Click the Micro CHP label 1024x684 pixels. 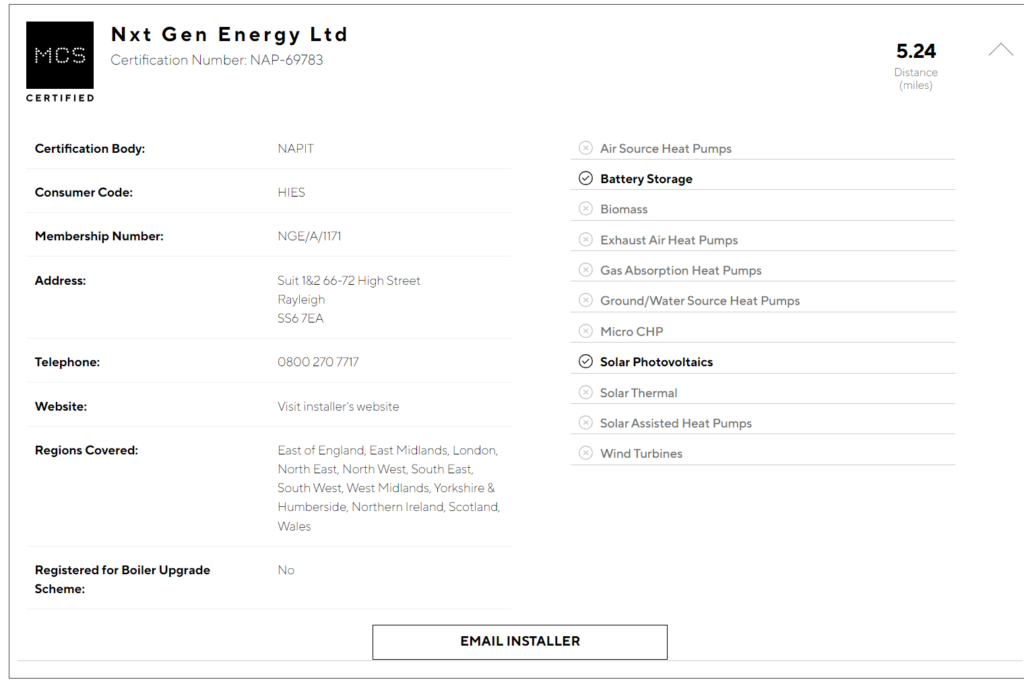click(x=632, y=331)
